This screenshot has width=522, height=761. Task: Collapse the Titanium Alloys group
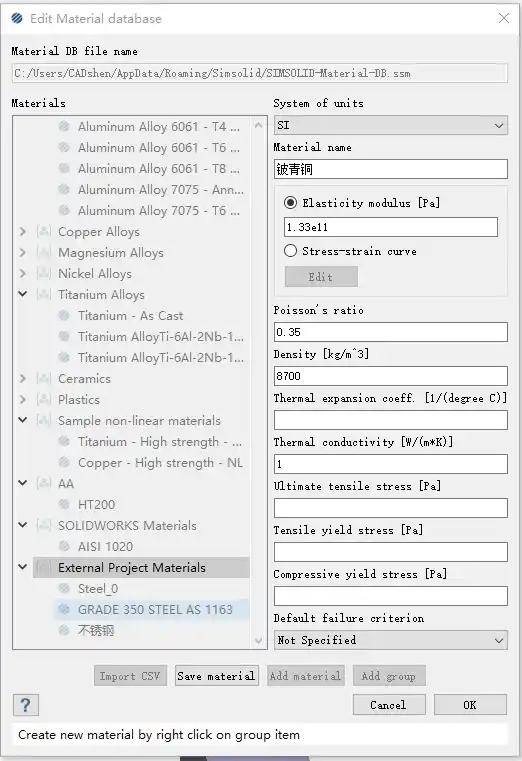(x=22, y=294)
